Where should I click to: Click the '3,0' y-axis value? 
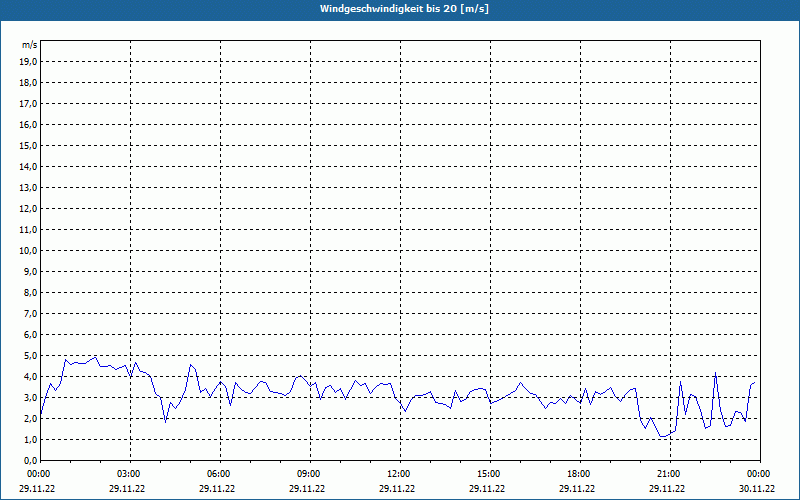click(x=30, y=397)
